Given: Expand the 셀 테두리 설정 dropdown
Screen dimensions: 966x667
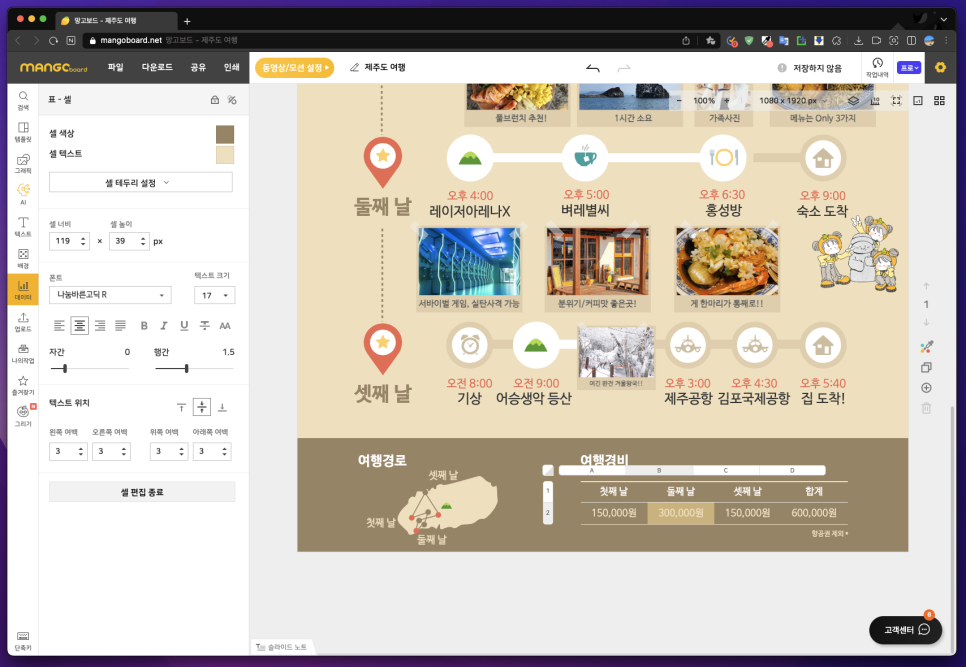Looking at the screenshot, I should 140,183.
